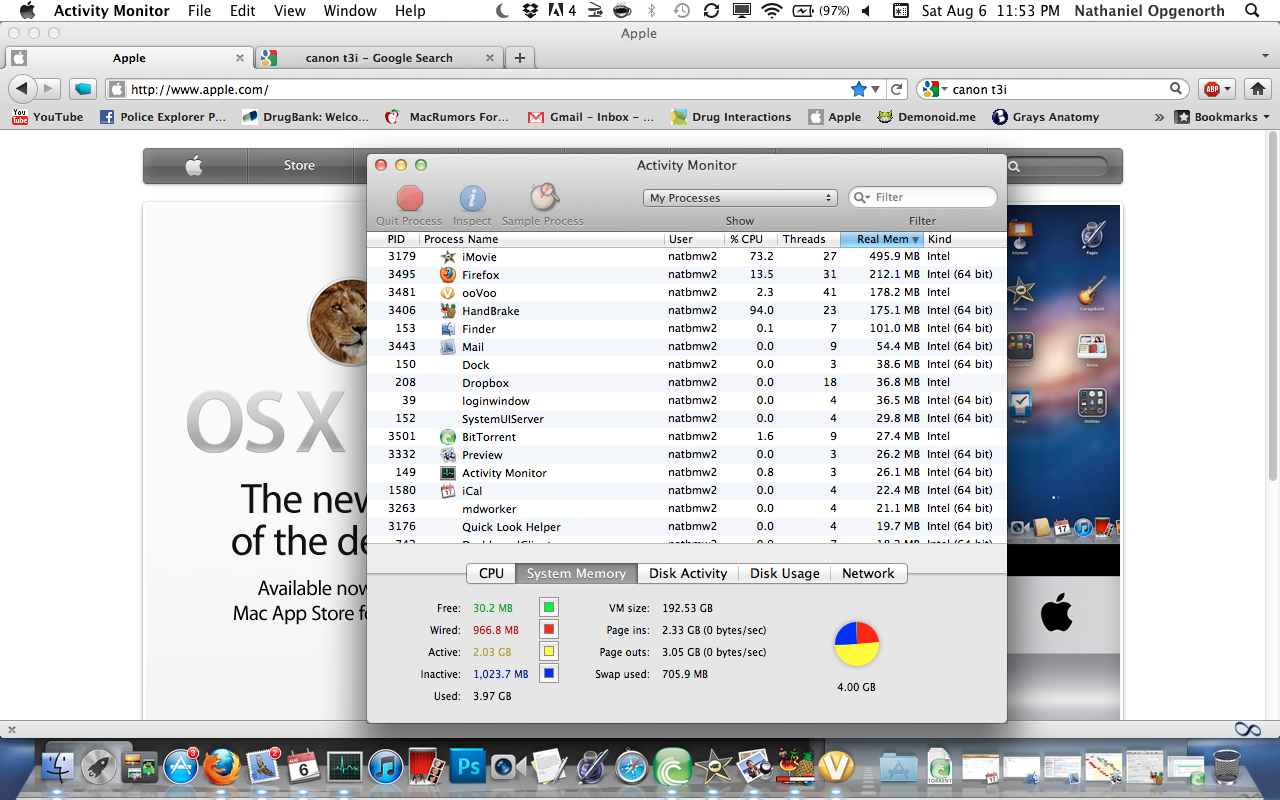This screenshot has width=1280, height=800.
Task: Sort by the Real Mem column header
Action: [883, 239]
